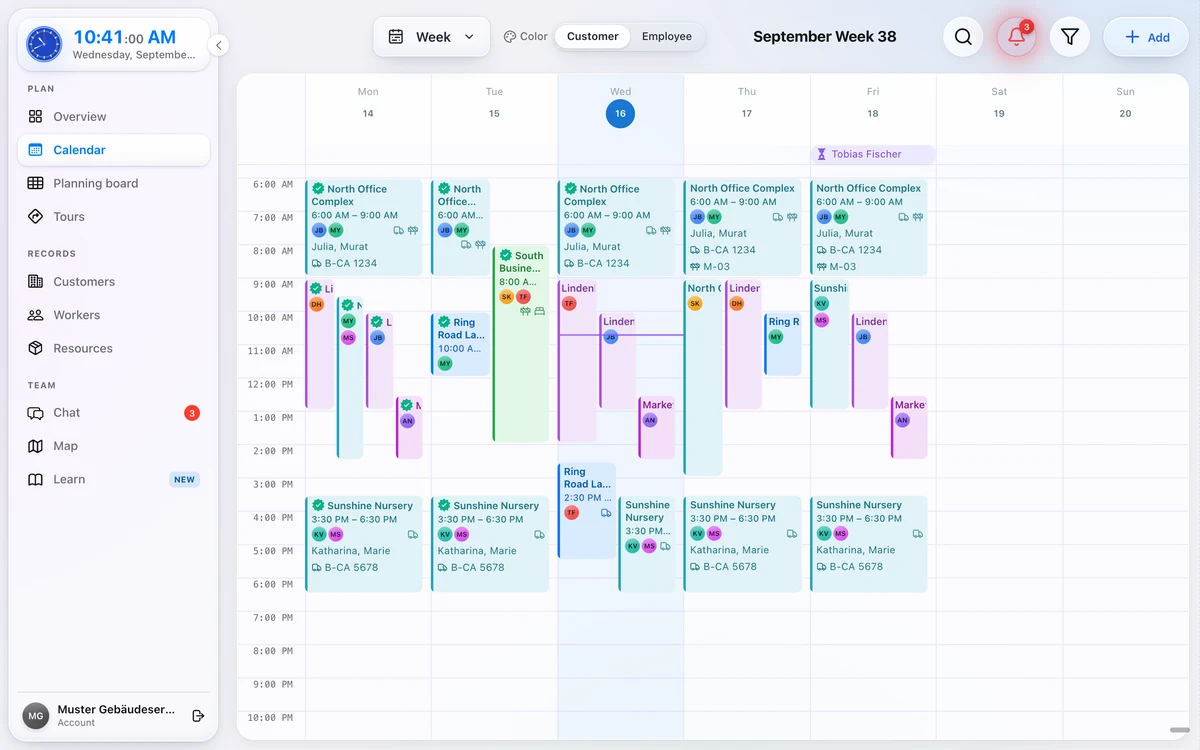
Task: Open Wednesday Ring Road La... 2:30 PM event
Action: coord(587,510)
